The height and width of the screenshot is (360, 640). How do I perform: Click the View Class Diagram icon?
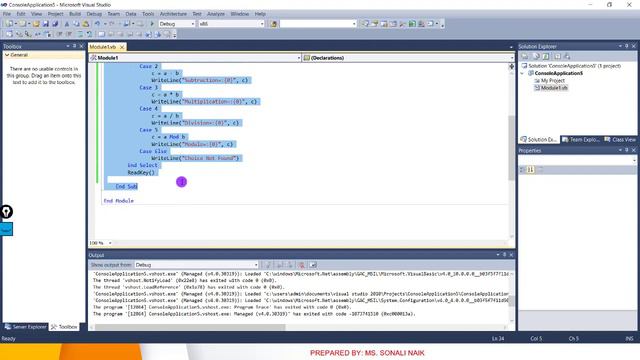tap(567, 56)
